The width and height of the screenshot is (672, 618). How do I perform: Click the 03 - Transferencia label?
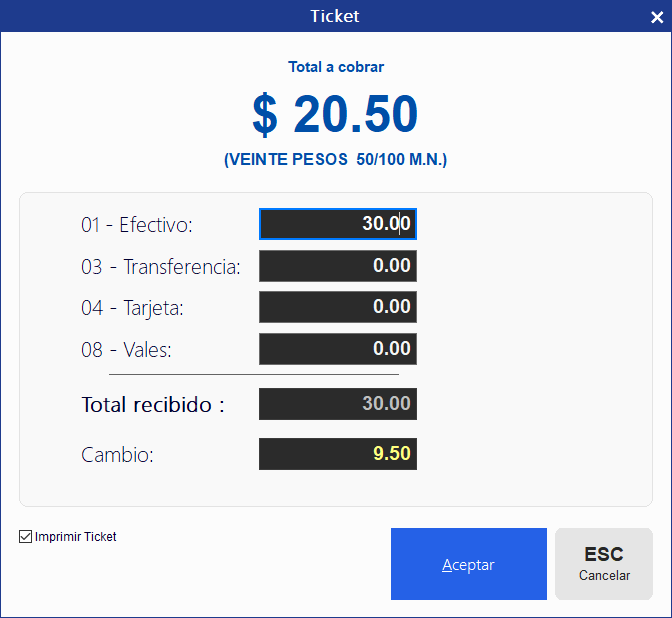pyautogui.click(x=161, y=267)
